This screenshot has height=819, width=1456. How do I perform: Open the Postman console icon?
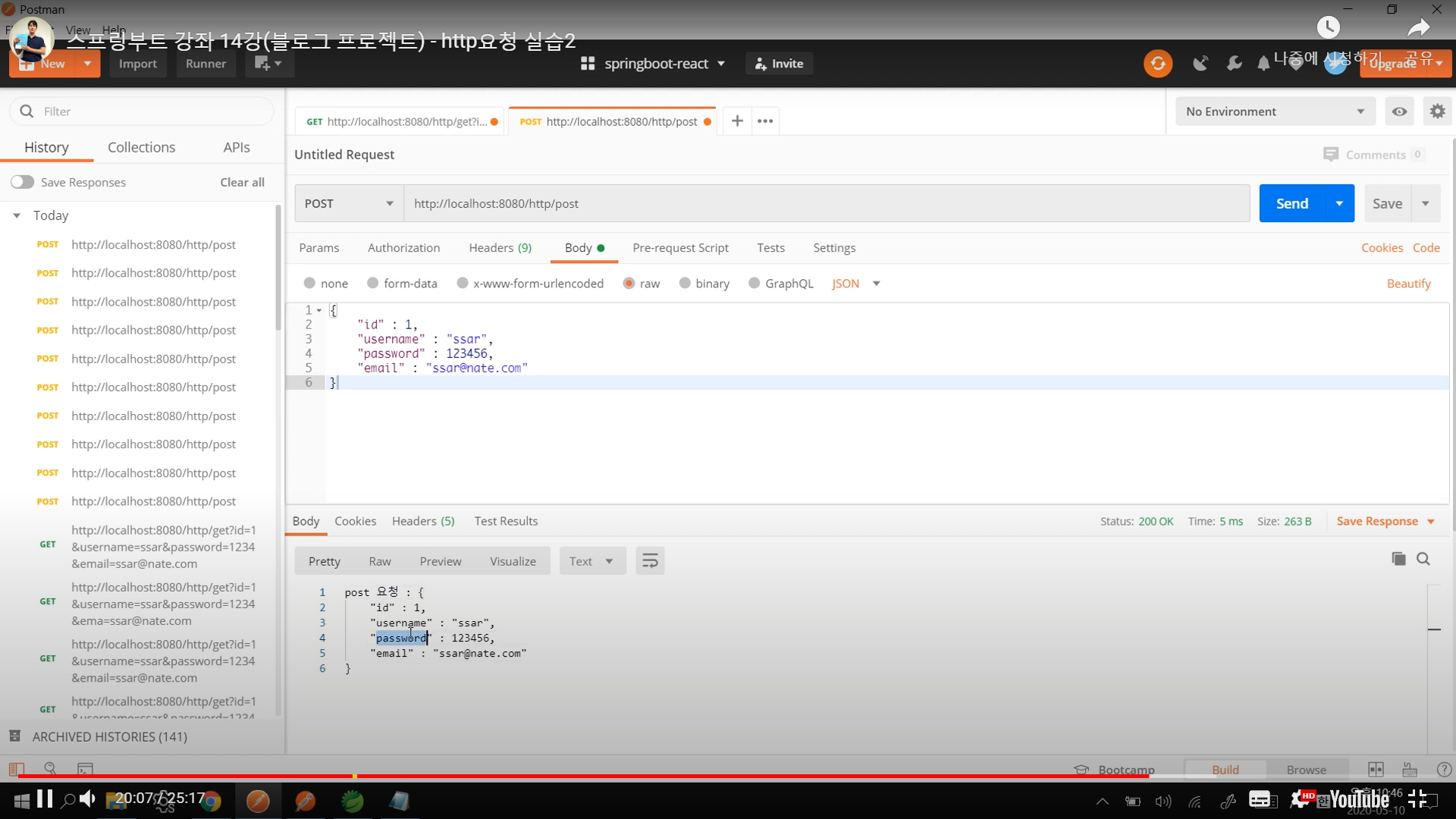coord(85,769)
